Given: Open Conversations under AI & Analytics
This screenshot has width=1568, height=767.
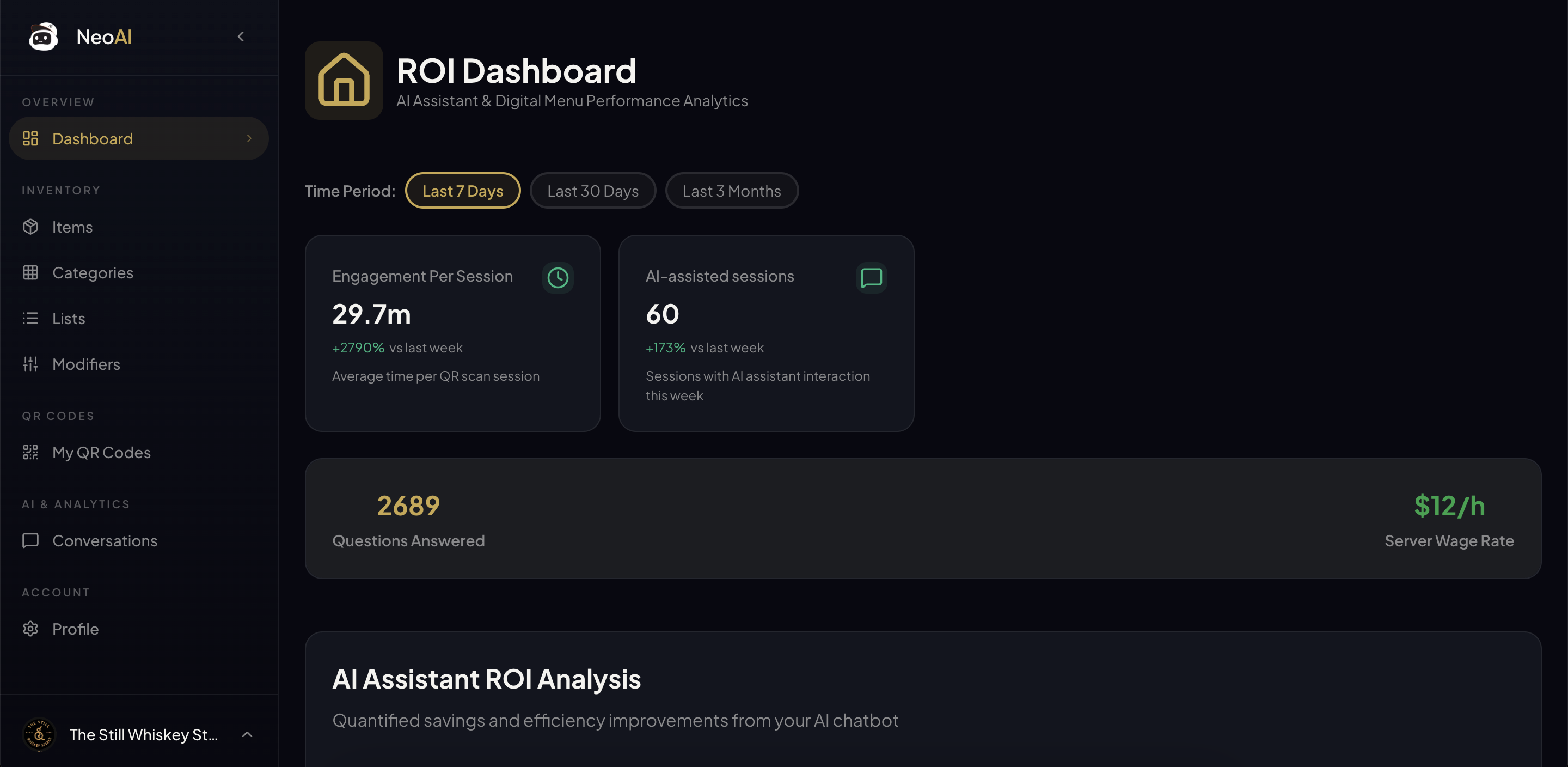Looking at the screenshot, I should click(139, 540).
